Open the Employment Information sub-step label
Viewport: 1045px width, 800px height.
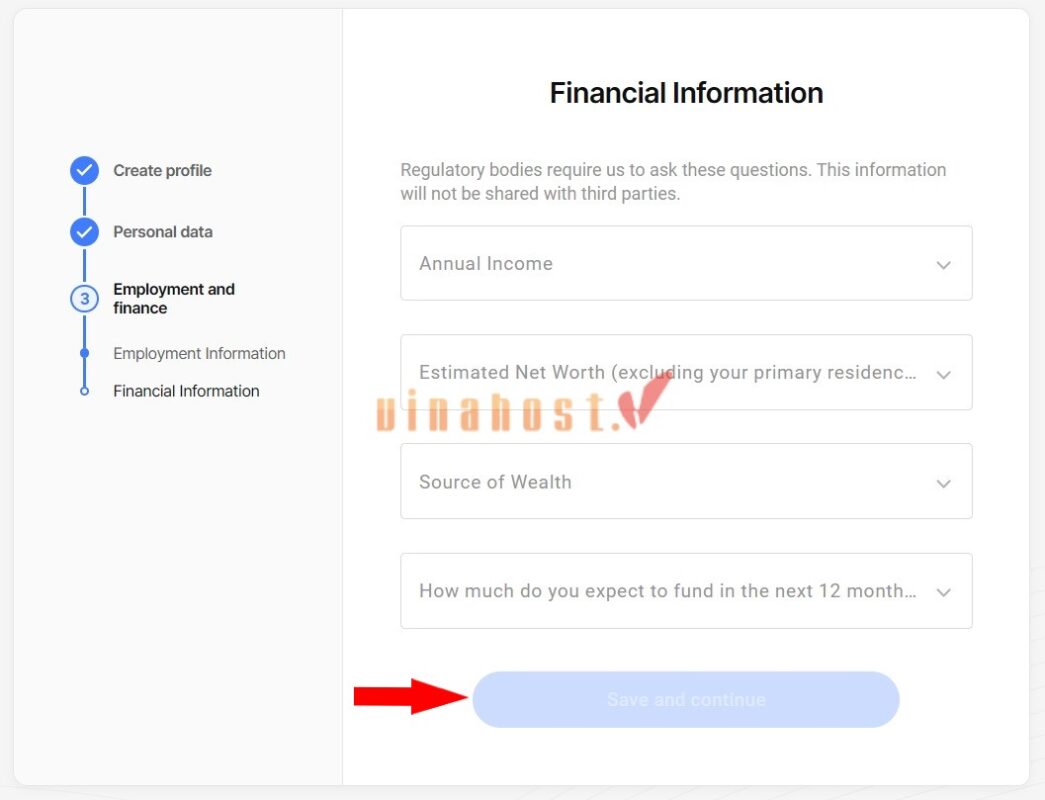pos(199,354)
